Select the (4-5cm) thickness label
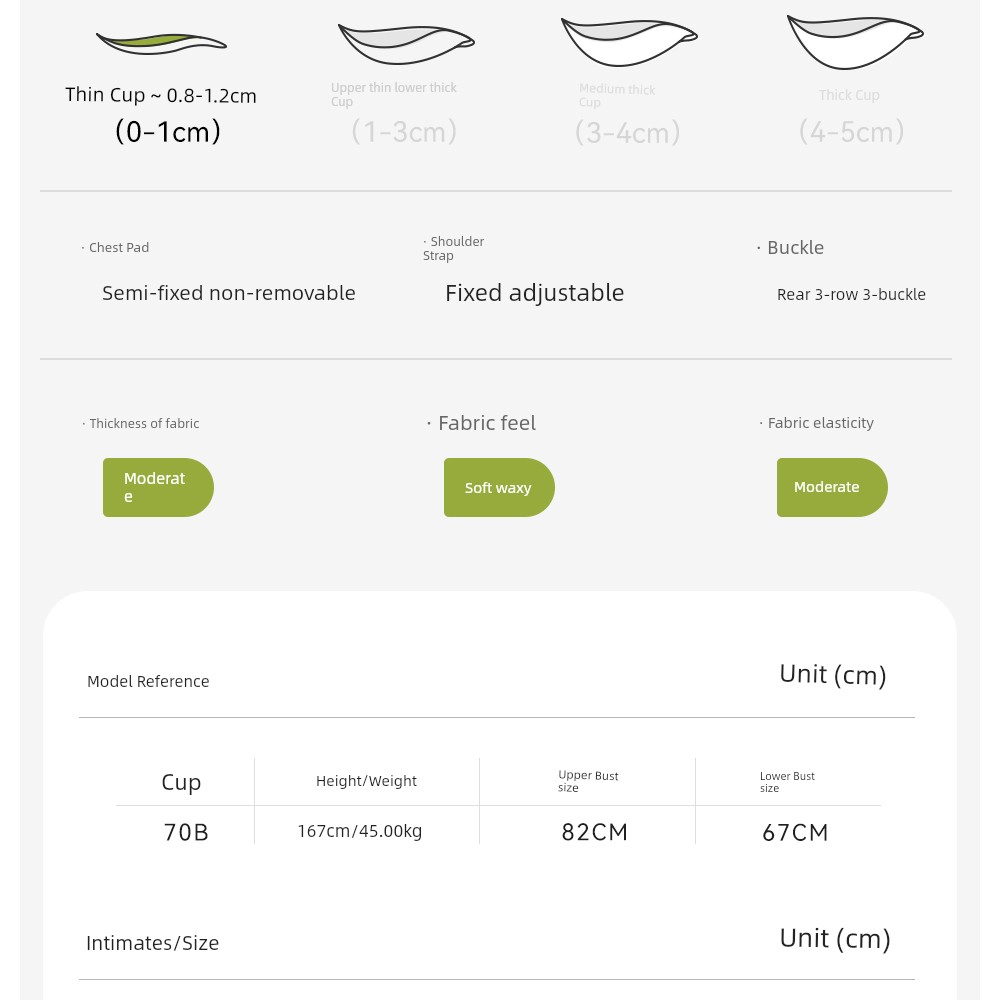 click(851, 132)
